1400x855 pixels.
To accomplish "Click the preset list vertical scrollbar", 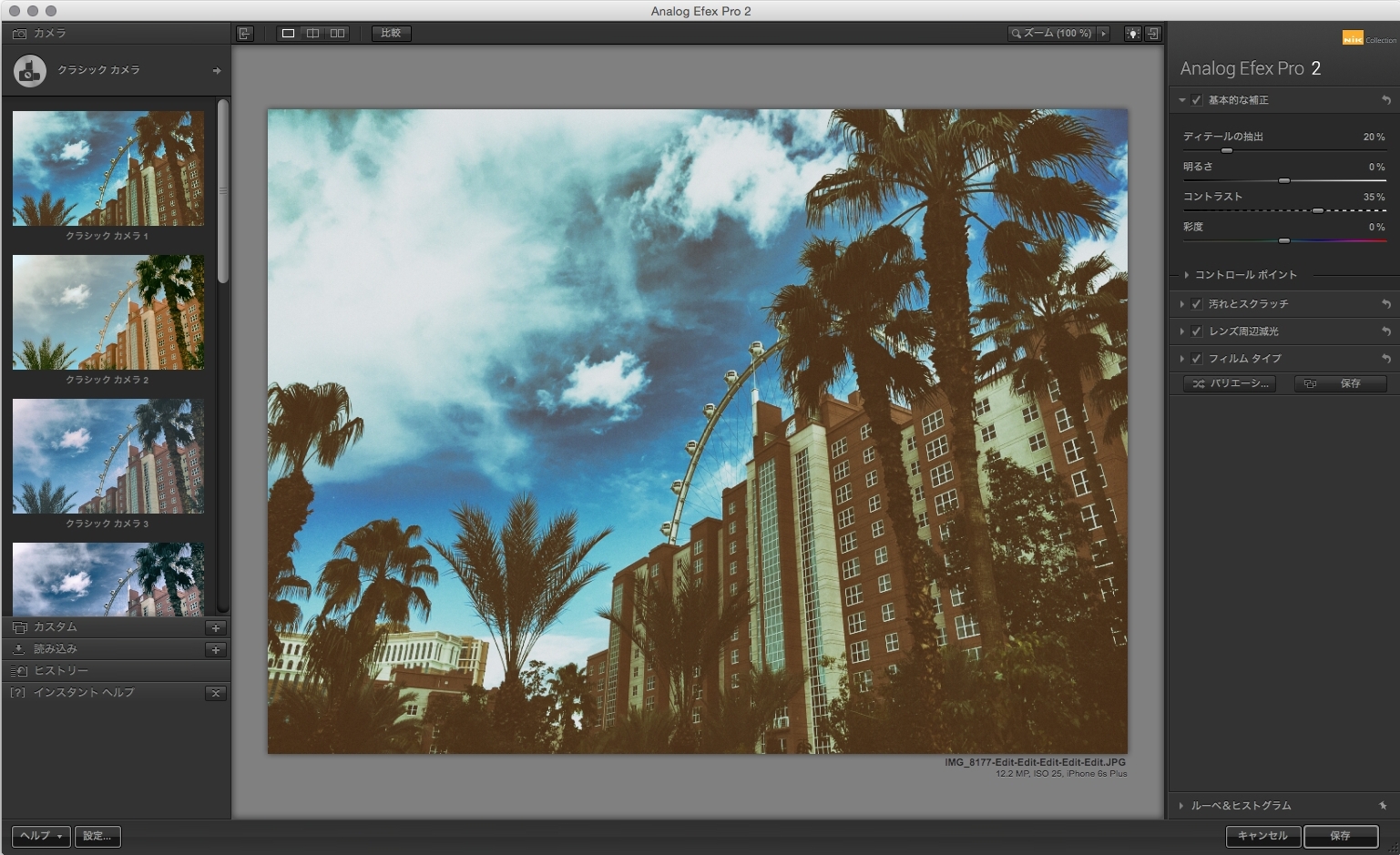I will 223,191.
